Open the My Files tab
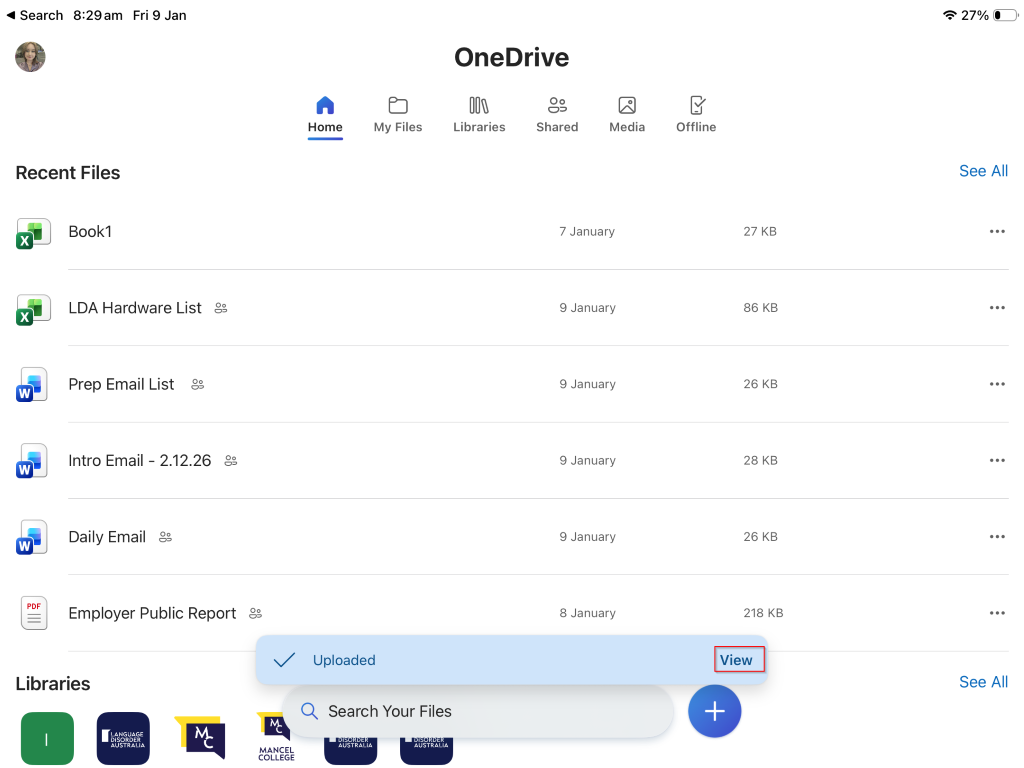The image size is (1024, 768). (398, 115)
